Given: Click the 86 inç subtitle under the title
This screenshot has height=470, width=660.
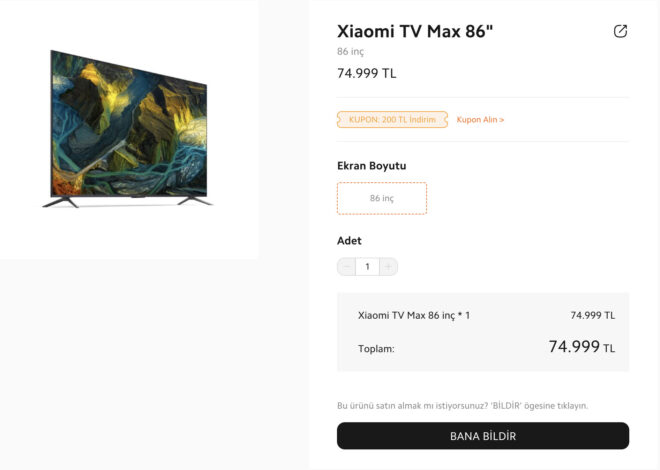Looking at the screenshot, I should tap(352, 51).
